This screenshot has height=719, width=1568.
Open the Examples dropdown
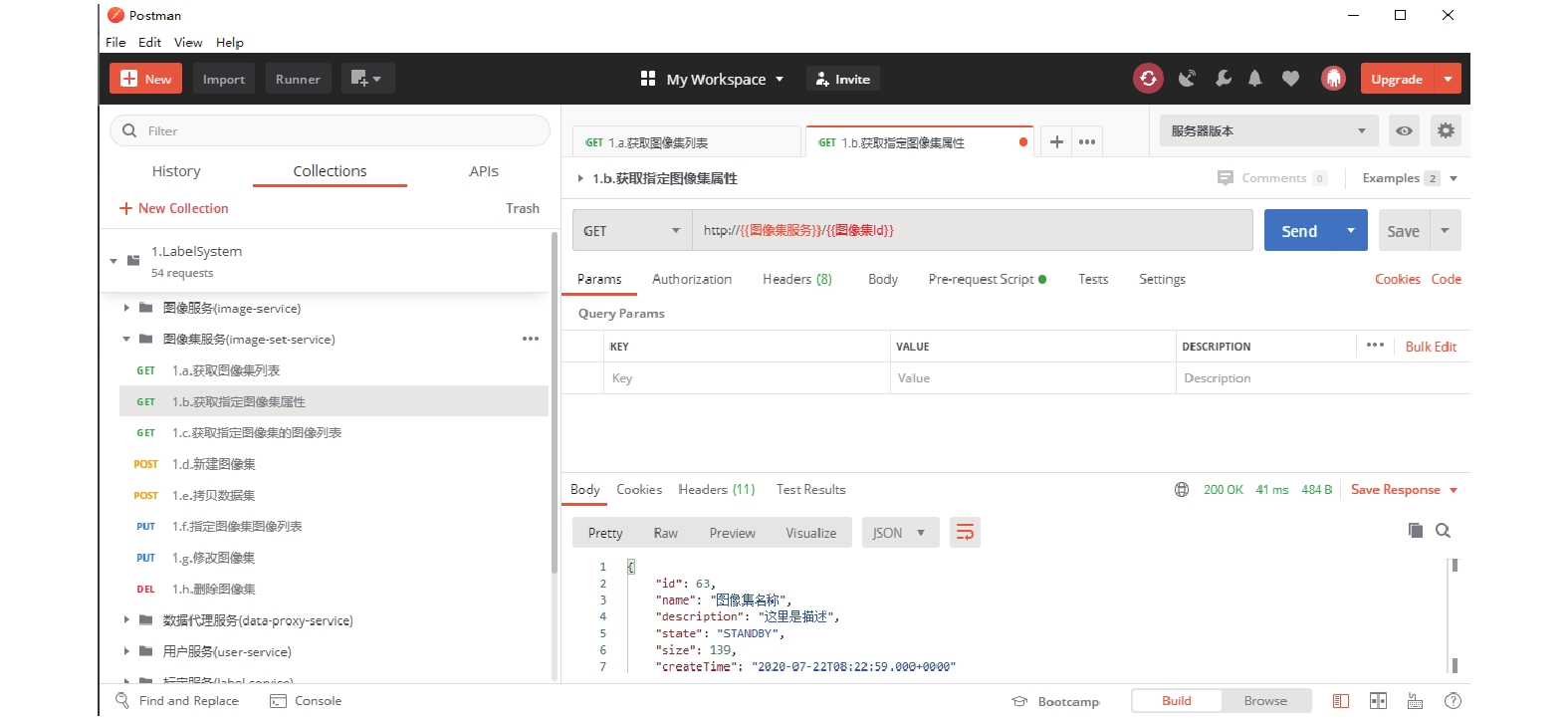coord(1410,178)
